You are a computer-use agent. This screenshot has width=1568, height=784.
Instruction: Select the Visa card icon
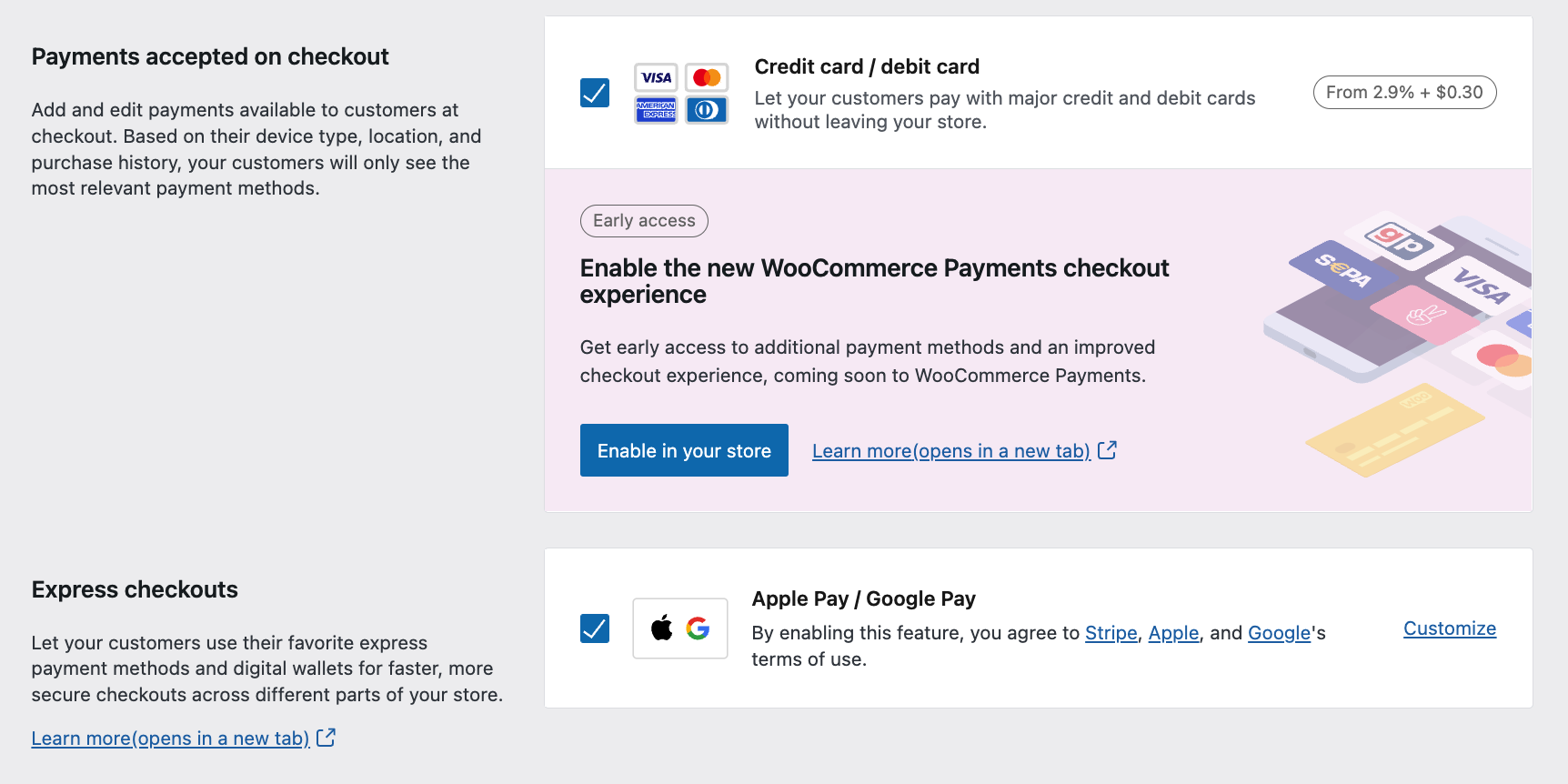click(655, 77)
